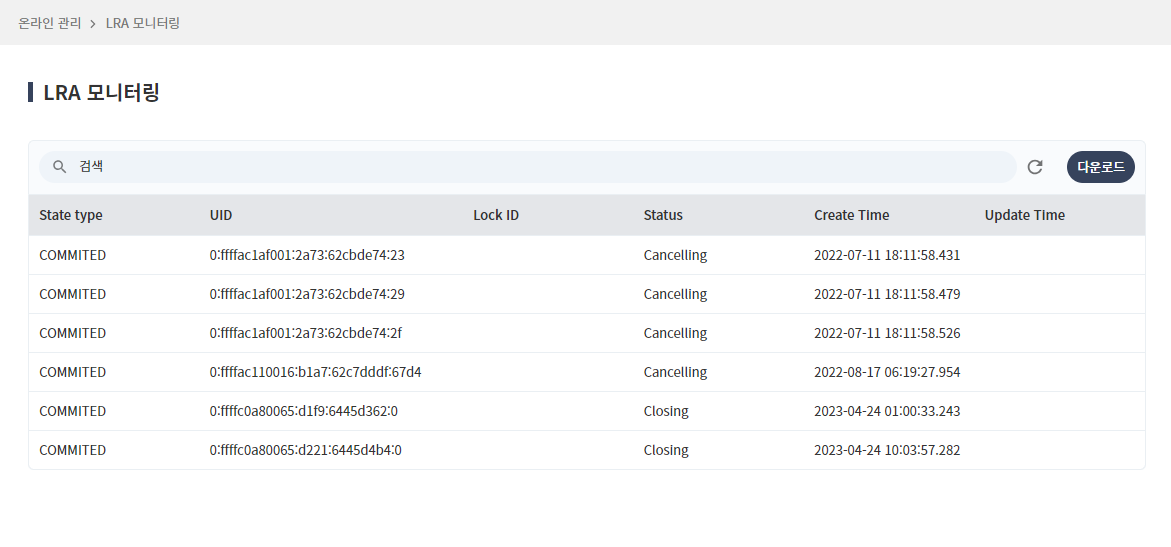The width and height of the screenshot is (1171, 547).
Task: Click the Update Time column header
Action: [1024, 215]
